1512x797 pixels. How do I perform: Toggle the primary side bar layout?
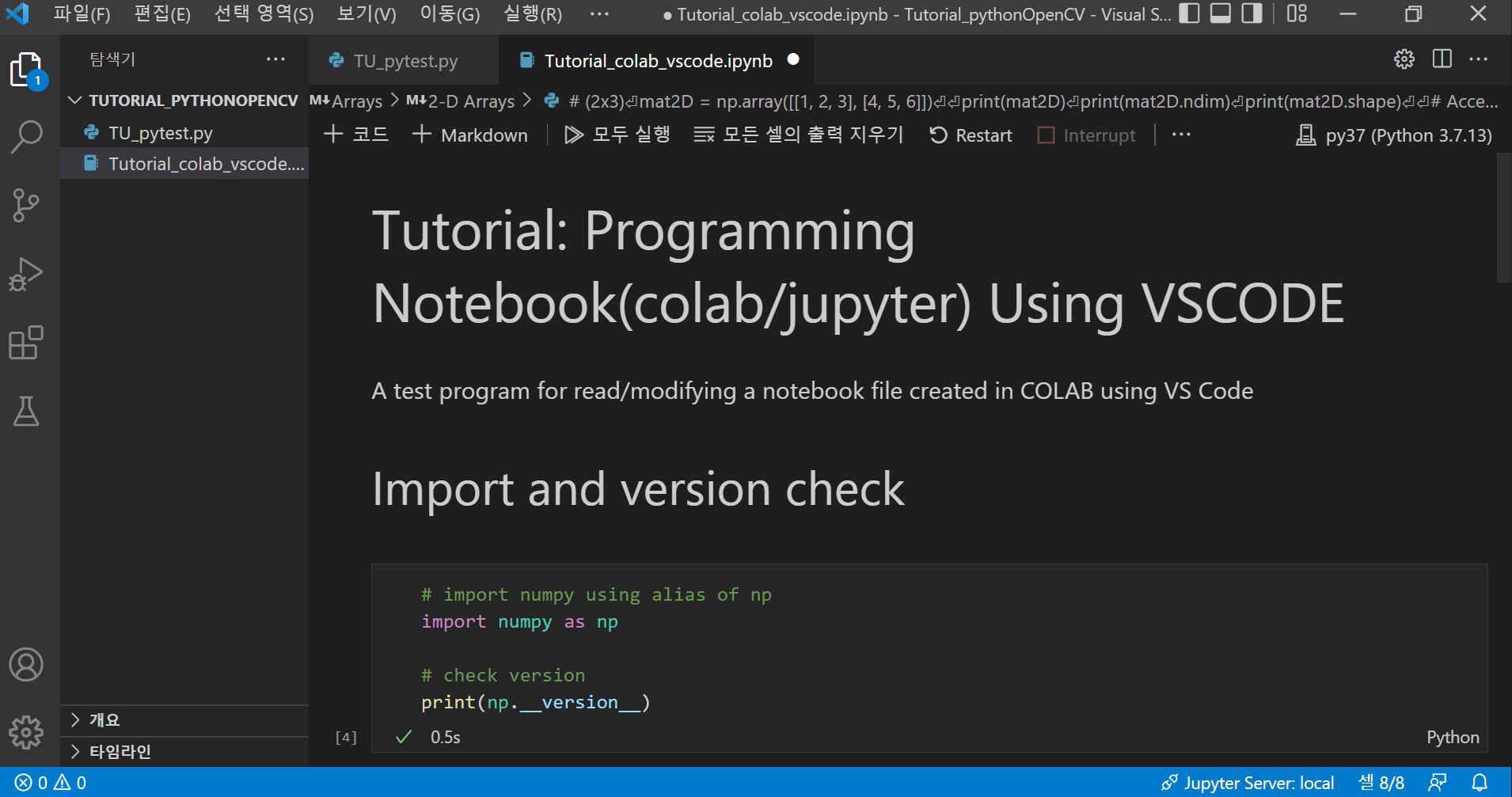[1189, 13]
